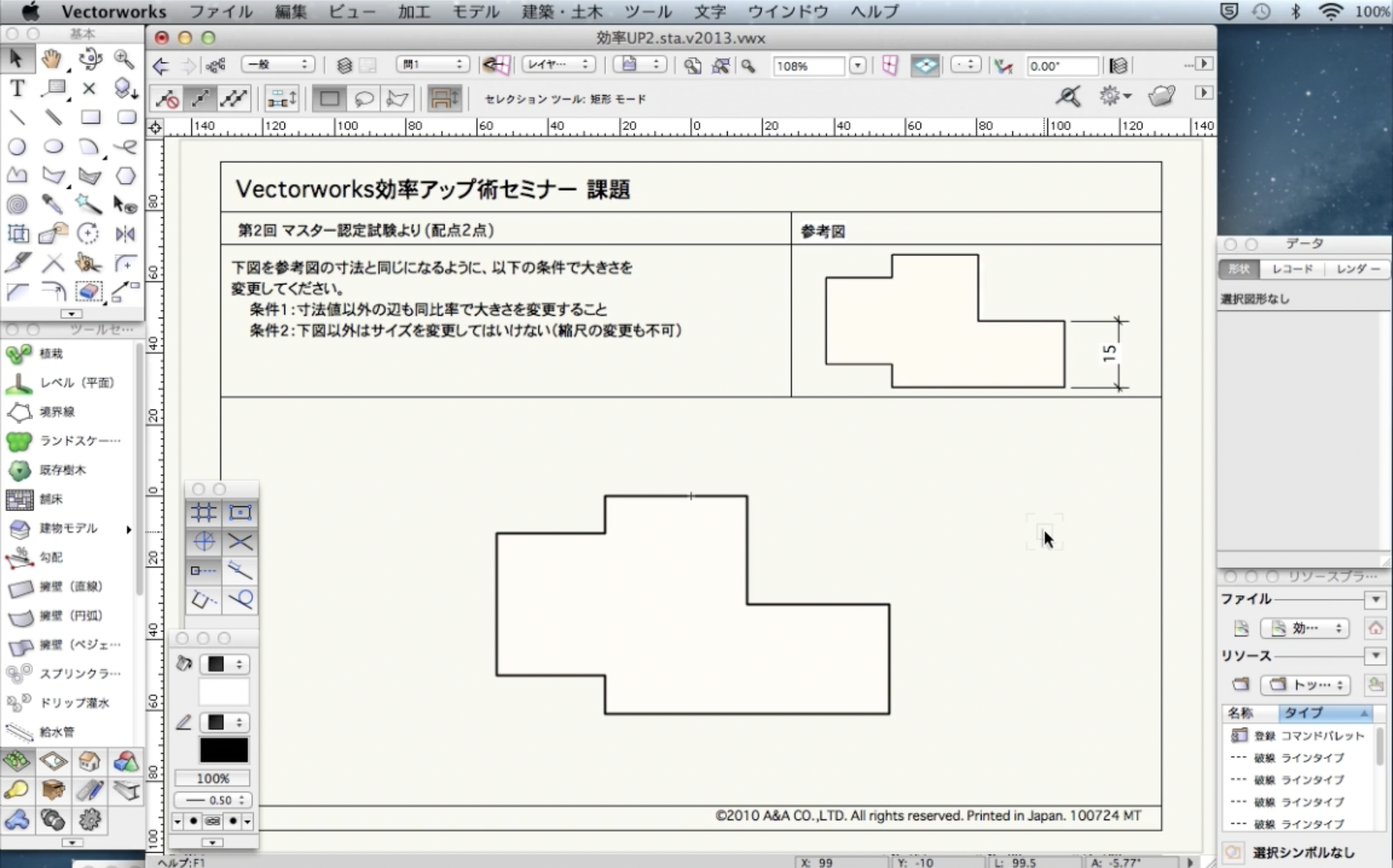
Task: Open the 建築・土木 menu
Action: [x=562, y=11]
